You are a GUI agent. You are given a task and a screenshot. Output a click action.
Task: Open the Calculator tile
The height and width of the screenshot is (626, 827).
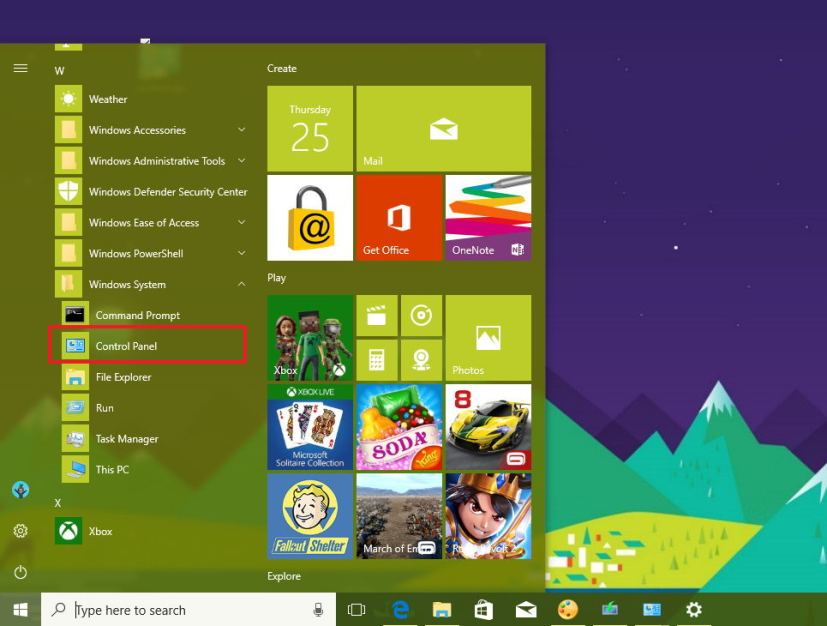377,360
